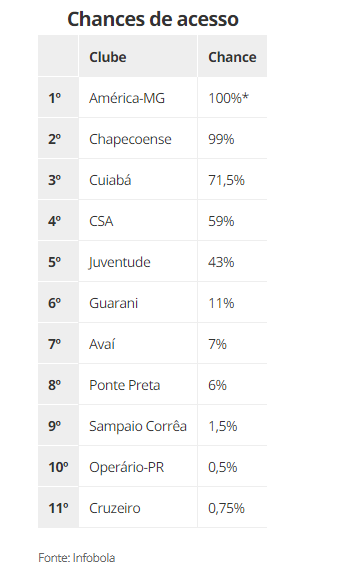
Task: Click the Chances de acesso title
Action: pyautogui.click(x=153, y=19)
